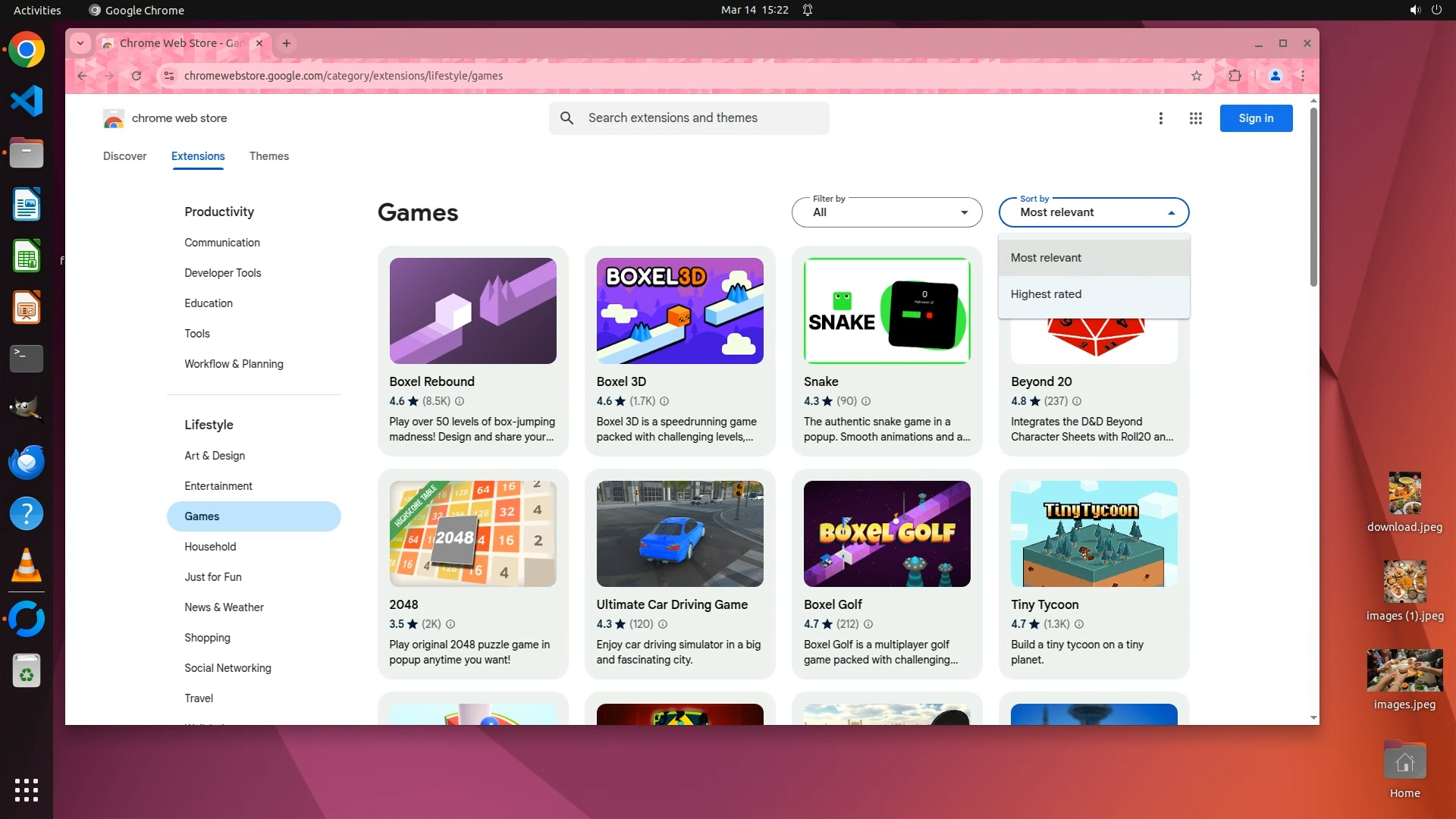The width and height of the screenshot is (1456, 819).
Task: Click the Chrome profile avatar icon
Action: 1275,76
